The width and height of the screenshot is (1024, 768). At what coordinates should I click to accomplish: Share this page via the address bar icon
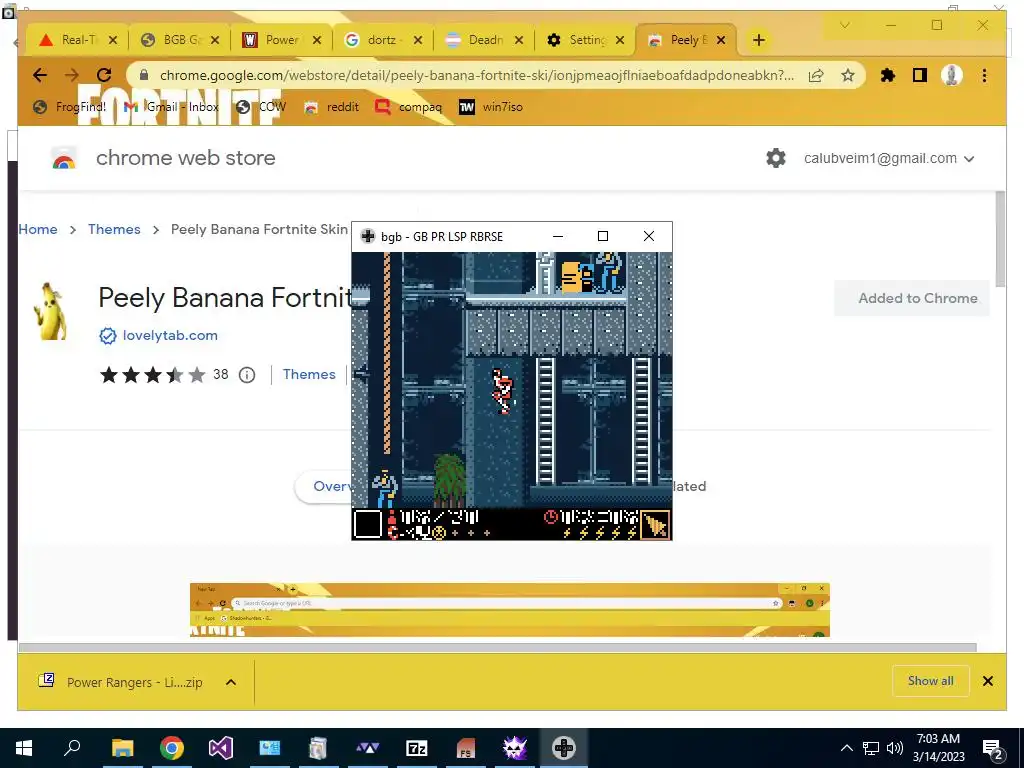(x=816, y=76)
